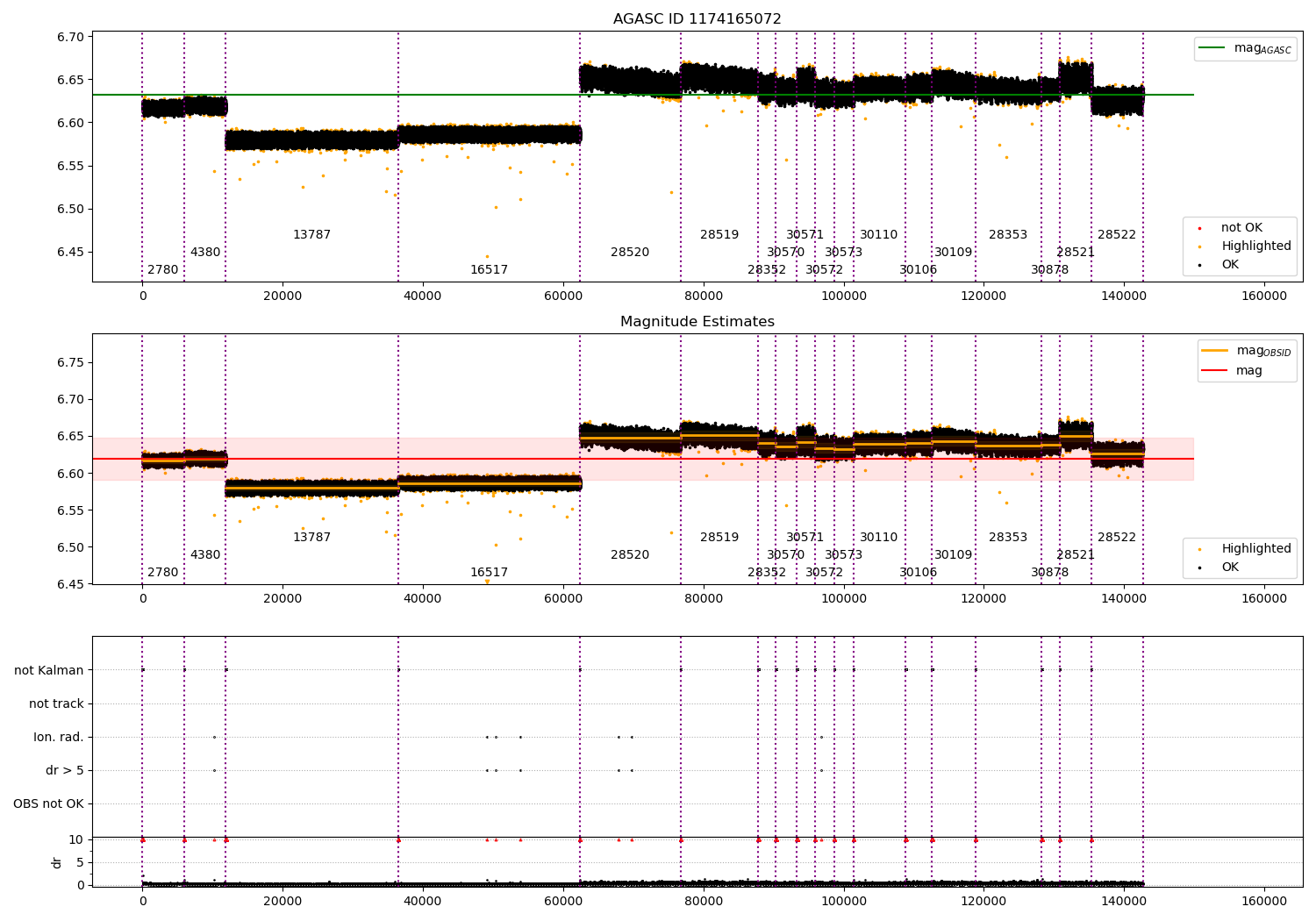Click obsid label 28521 in the Magnitude Estimates plot
Viewport: 1316px width, 921px height.
coord(1076,555)
